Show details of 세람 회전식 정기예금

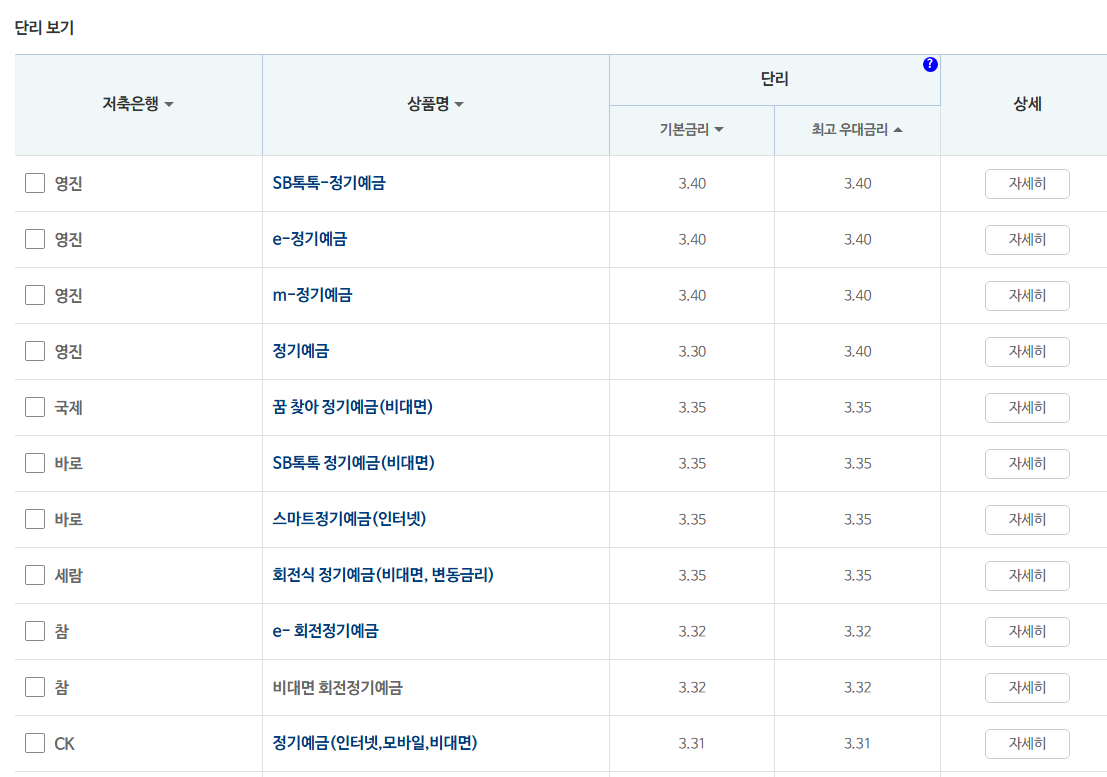tap(1027, 575)
